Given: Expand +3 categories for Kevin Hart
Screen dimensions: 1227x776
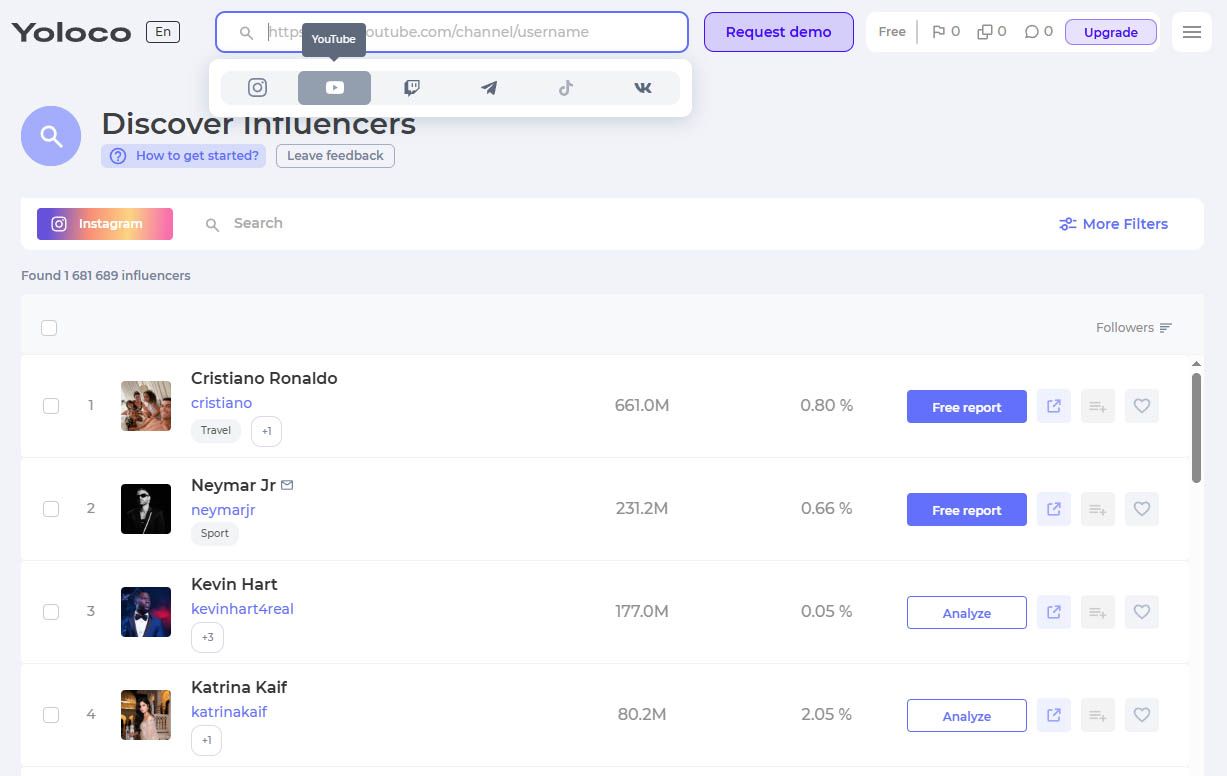Looking at the screenshot, I should (x=207, y=637).
